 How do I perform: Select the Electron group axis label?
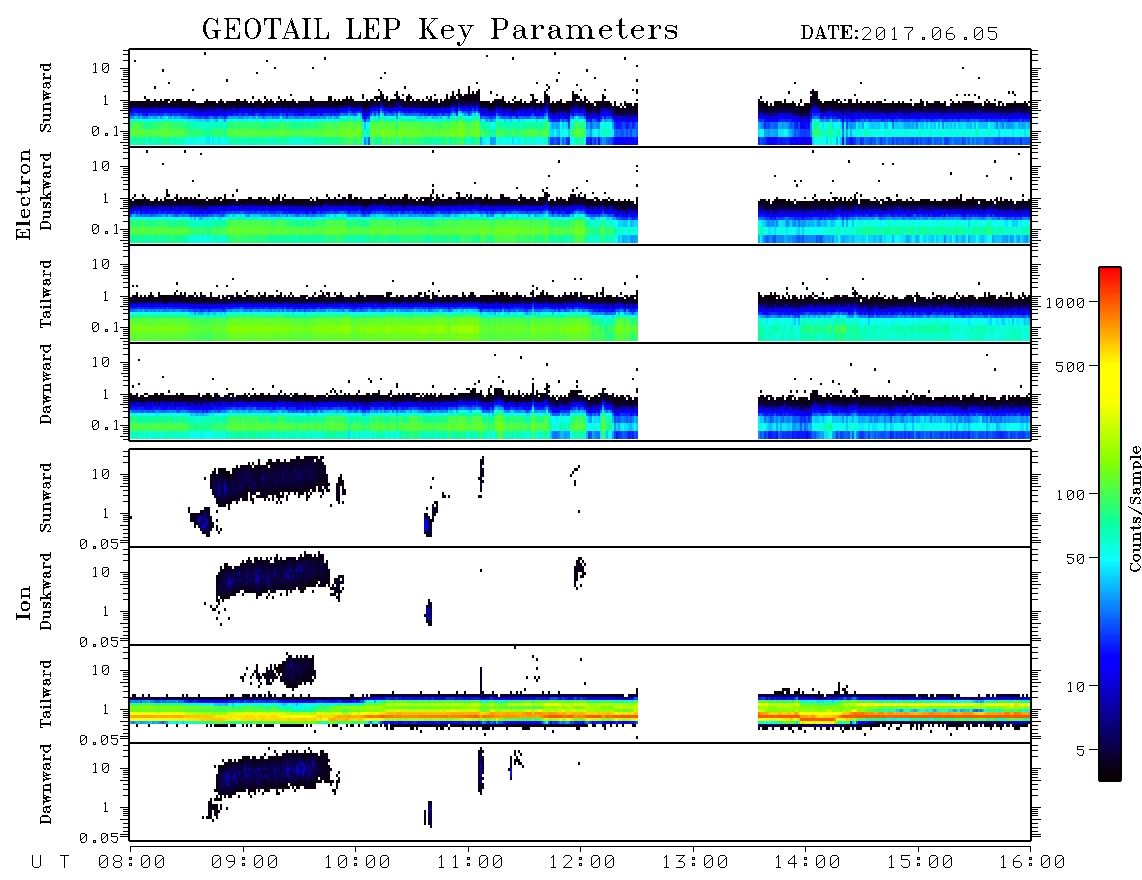[x=23, y=195]
